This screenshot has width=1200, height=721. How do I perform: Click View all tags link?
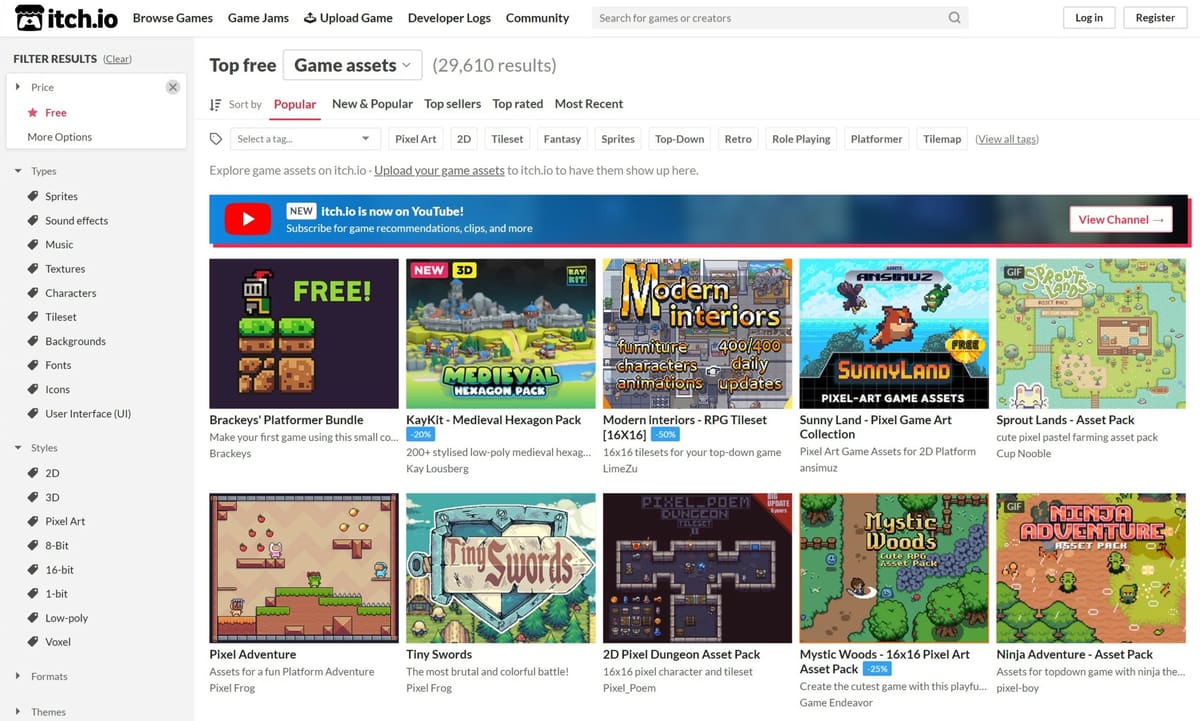point(1007,139)
